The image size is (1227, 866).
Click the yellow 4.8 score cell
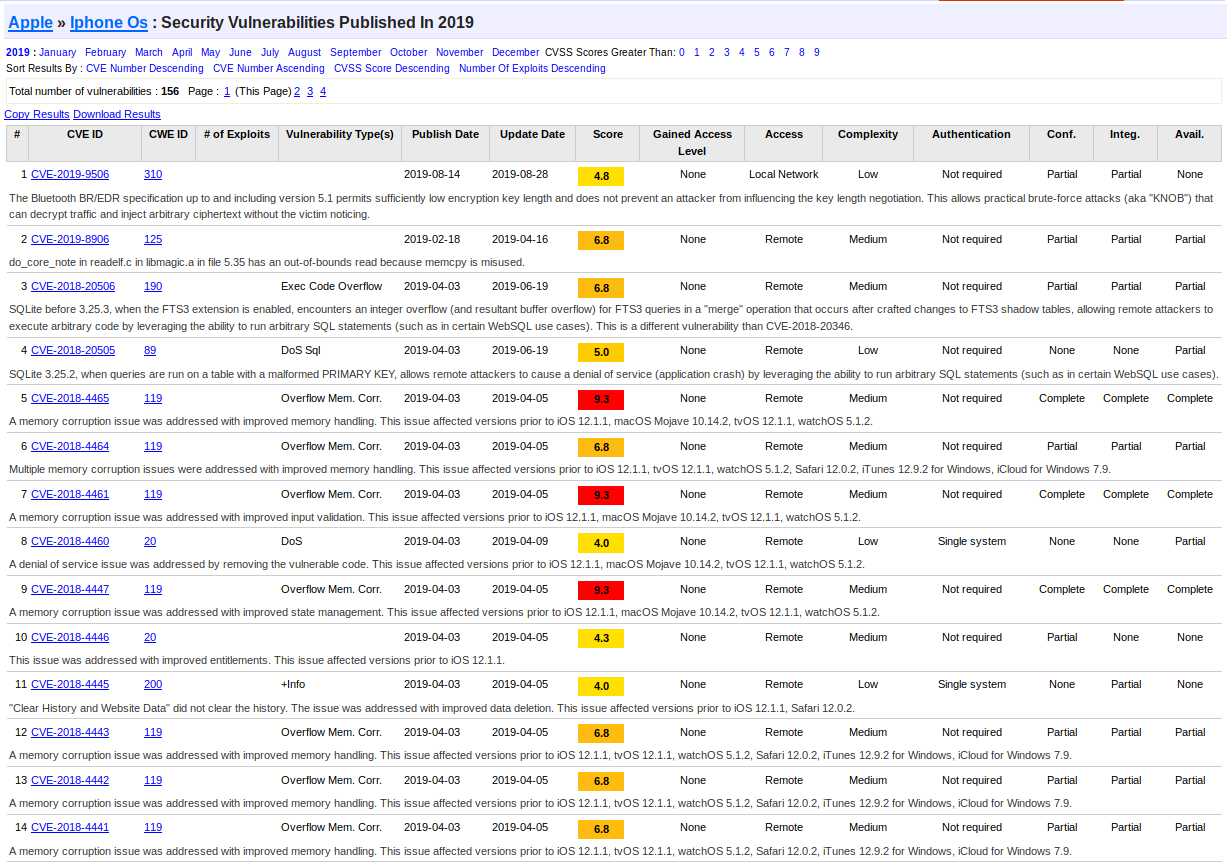pos(601,176)
